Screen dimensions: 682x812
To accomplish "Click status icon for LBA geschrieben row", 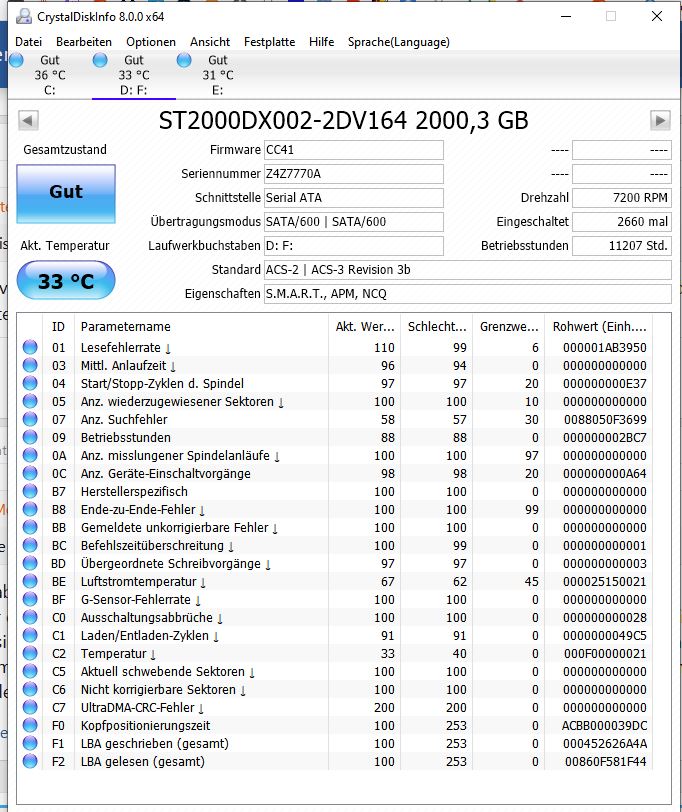I will coord(30,743).
